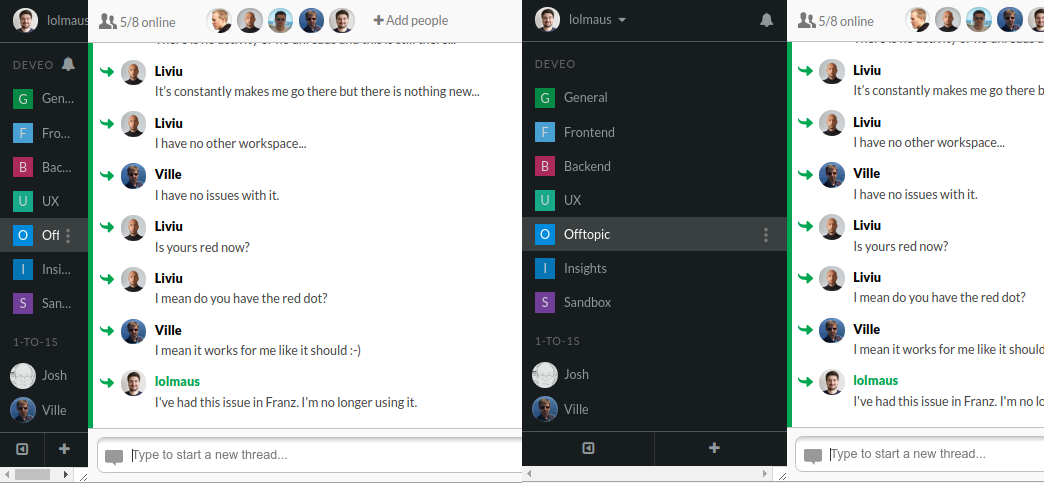Click Liviu avatar beside 'Is yours red now?' left window
Viewport: 1044px width, 483px height.
[133, 228]
